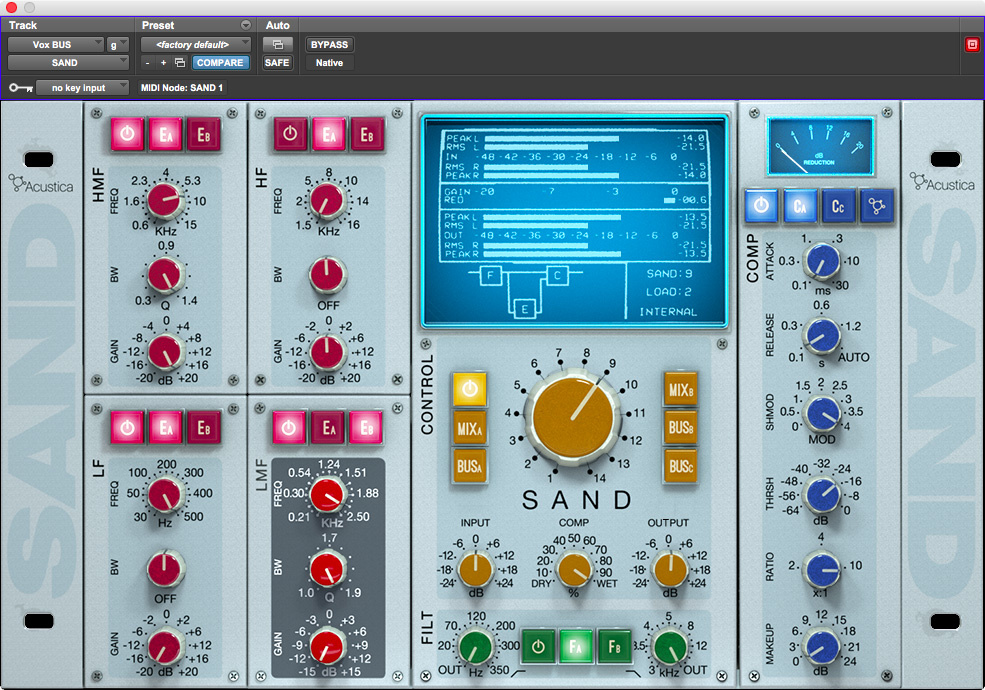Select the MIX B console button
985x690 pixels.
(x=681, y=389)
